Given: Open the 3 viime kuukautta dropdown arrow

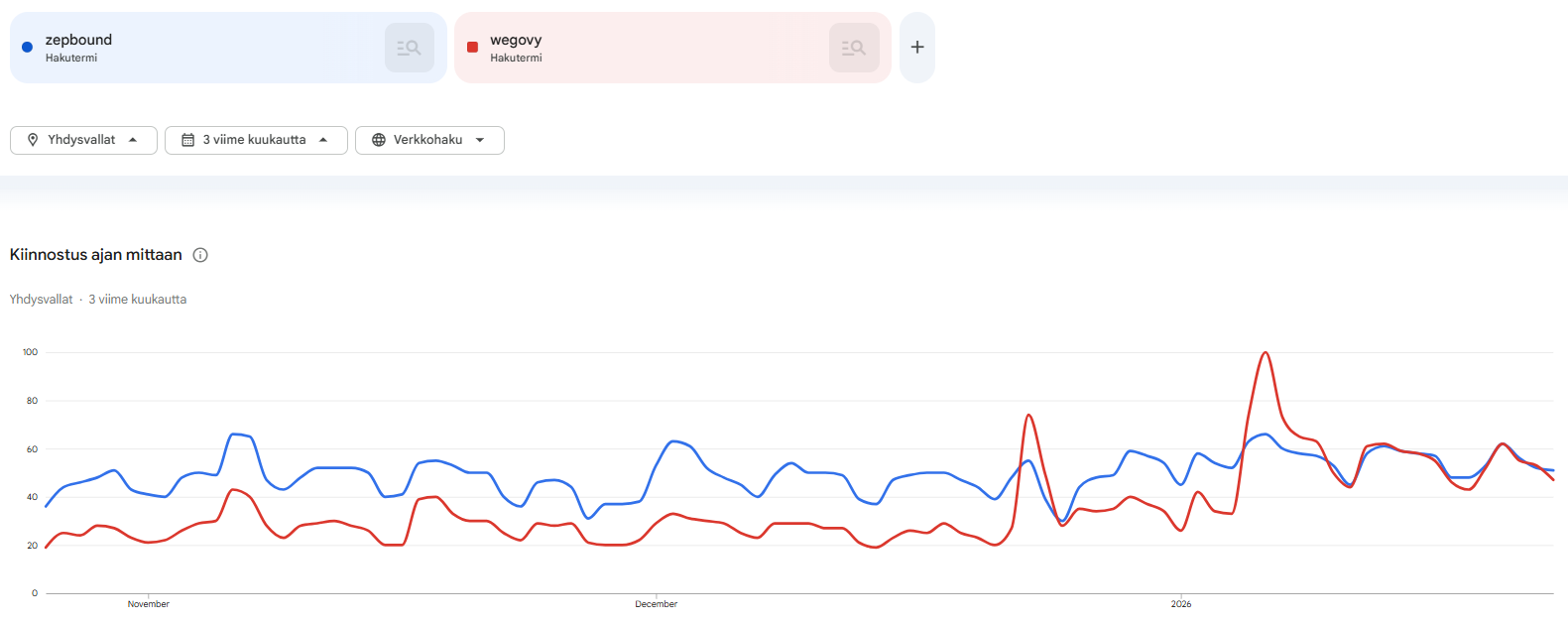Looking at the screenshot, I should 323,140.
